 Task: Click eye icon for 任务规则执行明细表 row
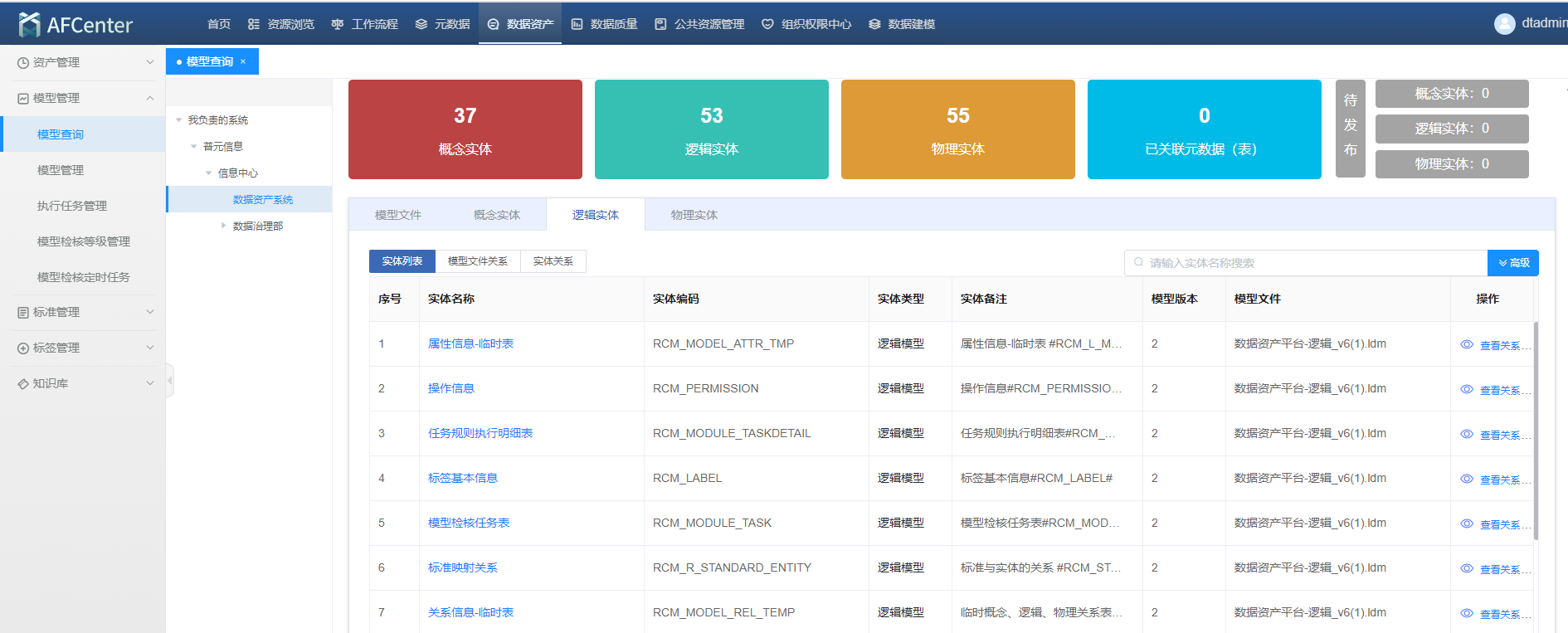click(x=1467, y=435)
